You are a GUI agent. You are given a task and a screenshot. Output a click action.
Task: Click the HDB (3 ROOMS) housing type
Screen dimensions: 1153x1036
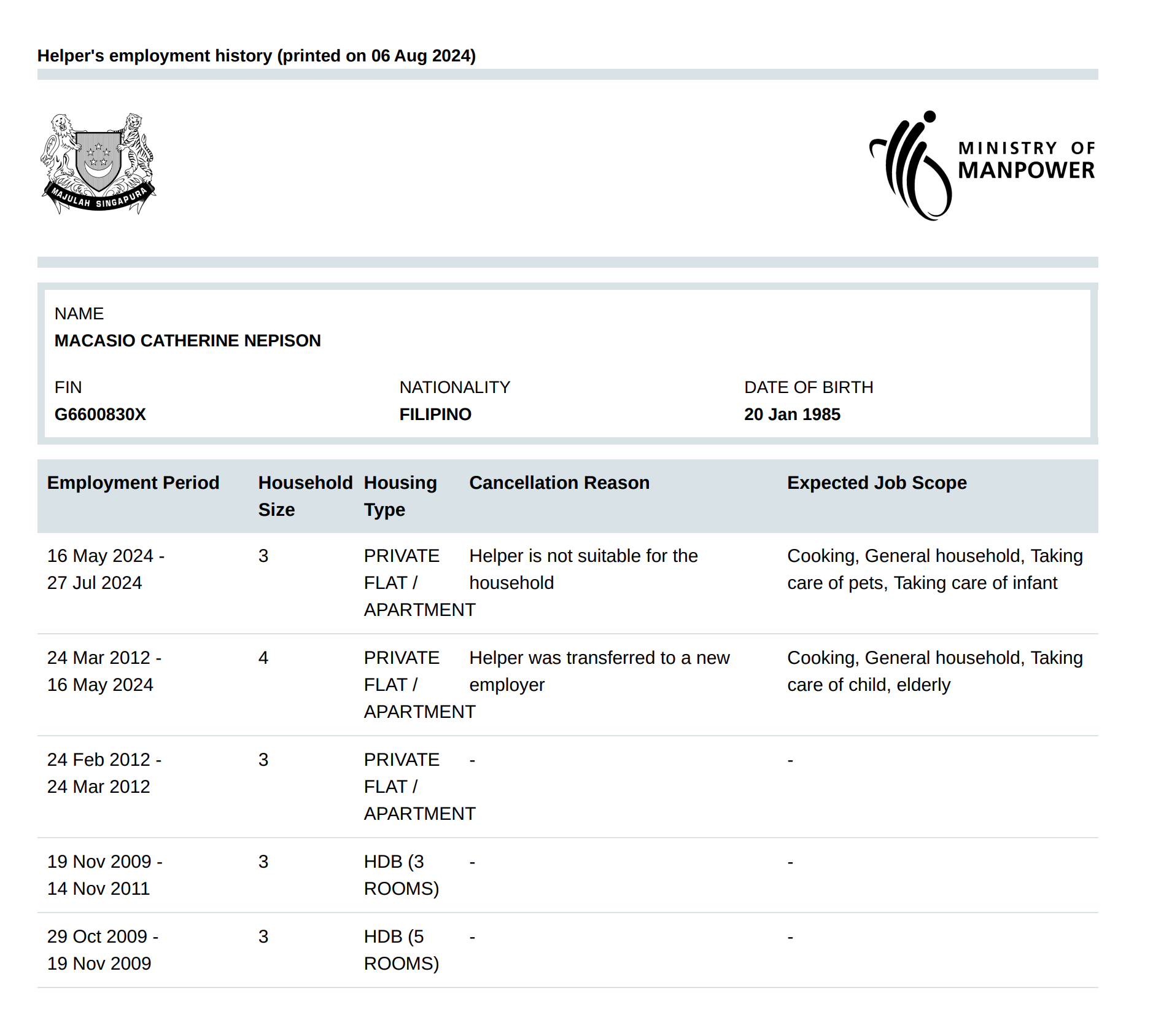click(402, 875)
